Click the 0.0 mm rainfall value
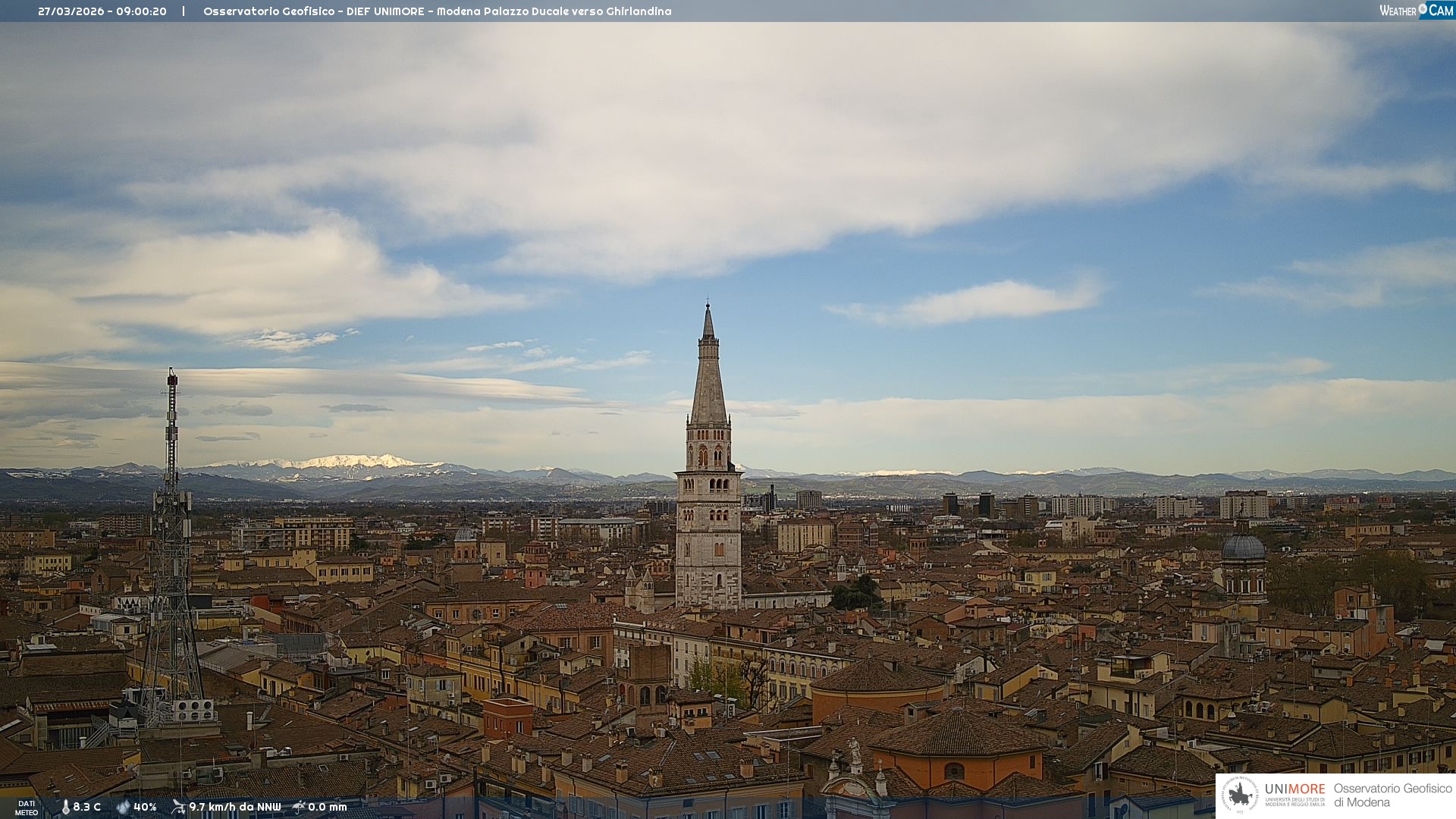1456x819 pixels. pos(328,807)
